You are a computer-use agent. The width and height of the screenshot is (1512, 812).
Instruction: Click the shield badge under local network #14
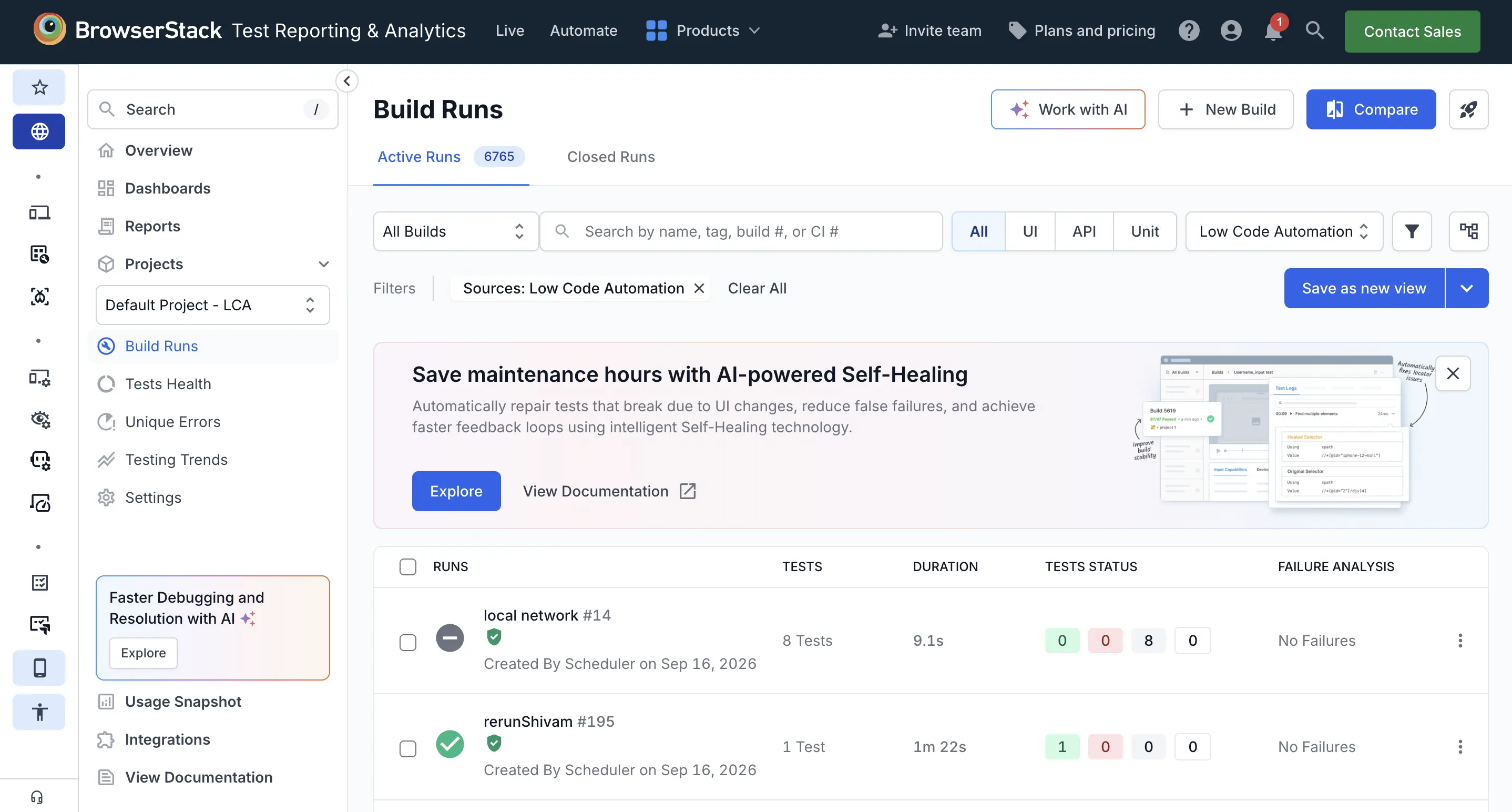pyautogui.click(x=494, y=637)
